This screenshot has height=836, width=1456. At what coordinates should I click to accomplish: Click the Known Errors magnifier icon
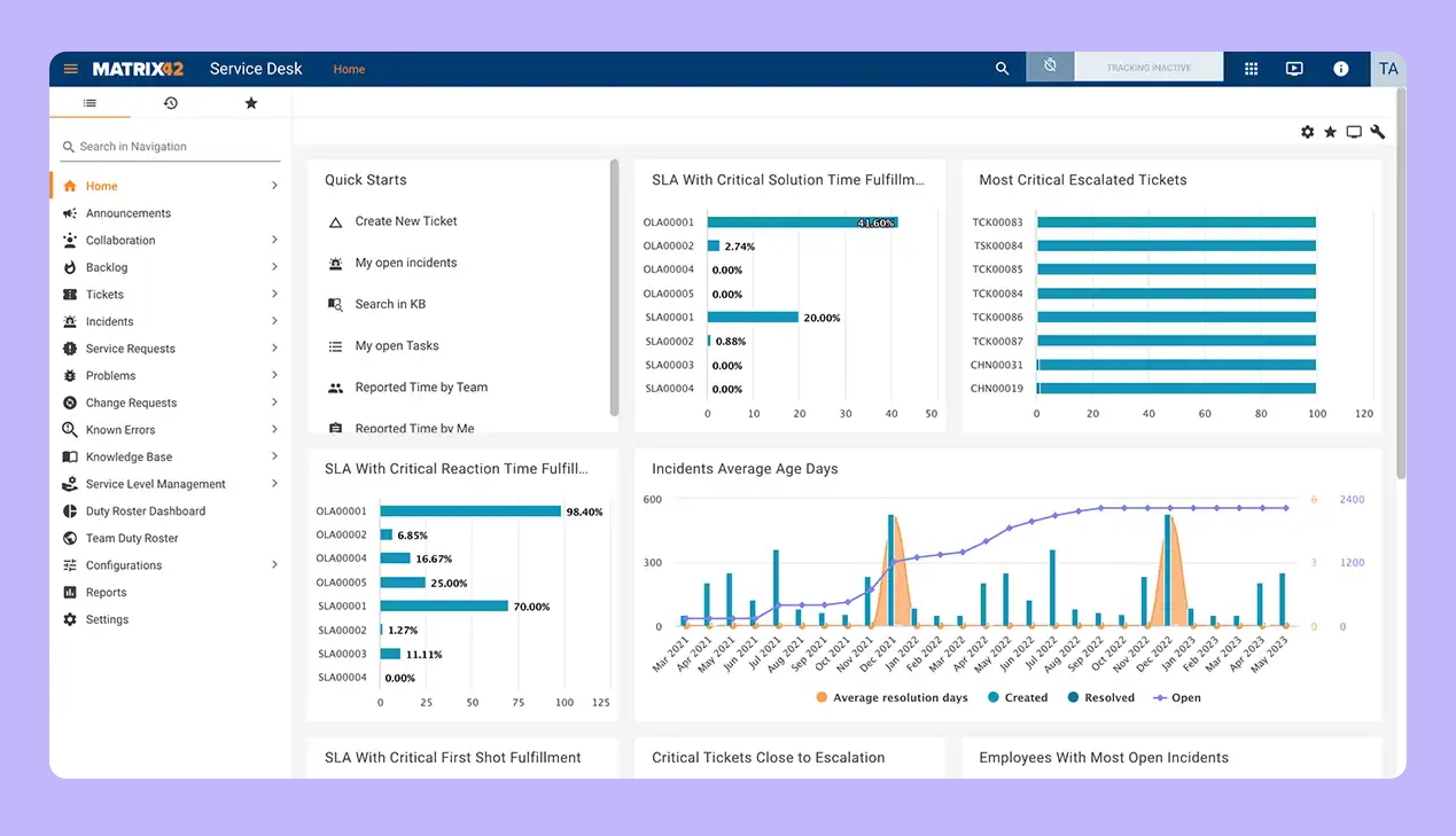[x=70, y=429]
